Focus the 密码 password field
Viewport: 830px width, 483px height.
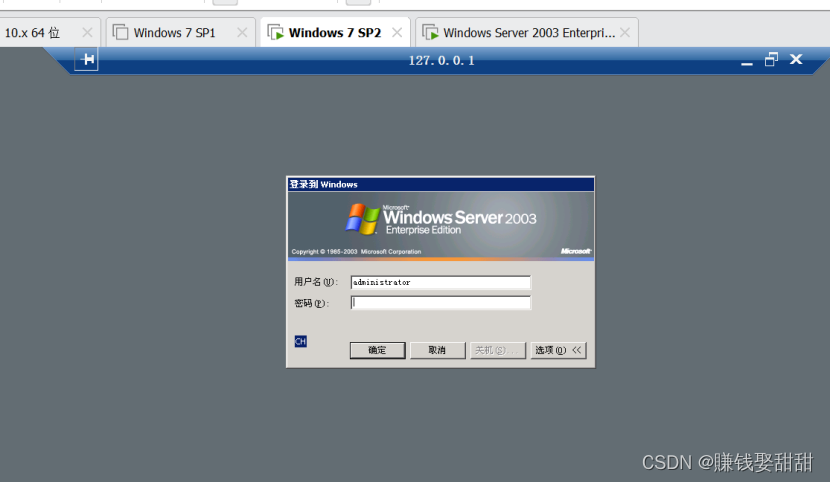440,302
